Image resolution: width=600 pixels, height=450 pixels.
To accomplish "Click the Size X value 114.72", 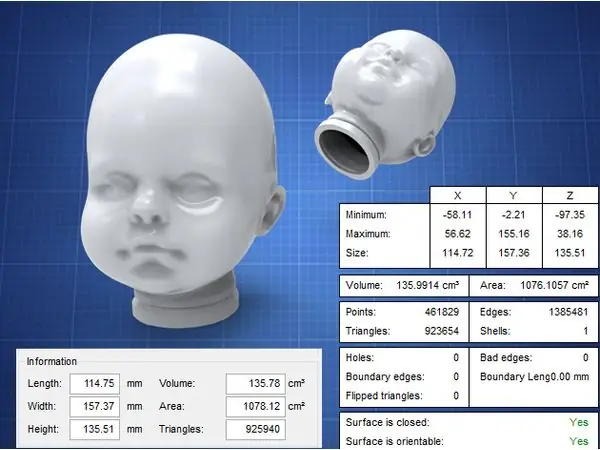I will (458, 253).
